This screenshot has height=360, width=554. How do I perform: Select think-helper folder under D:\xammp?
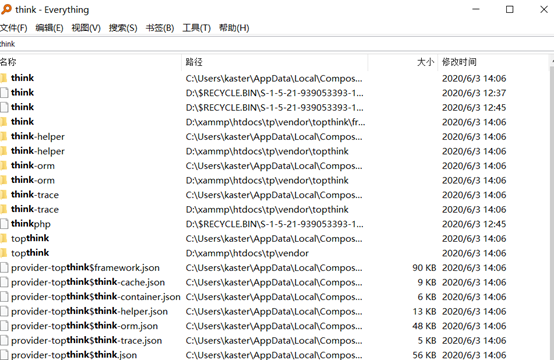(38, 151)
